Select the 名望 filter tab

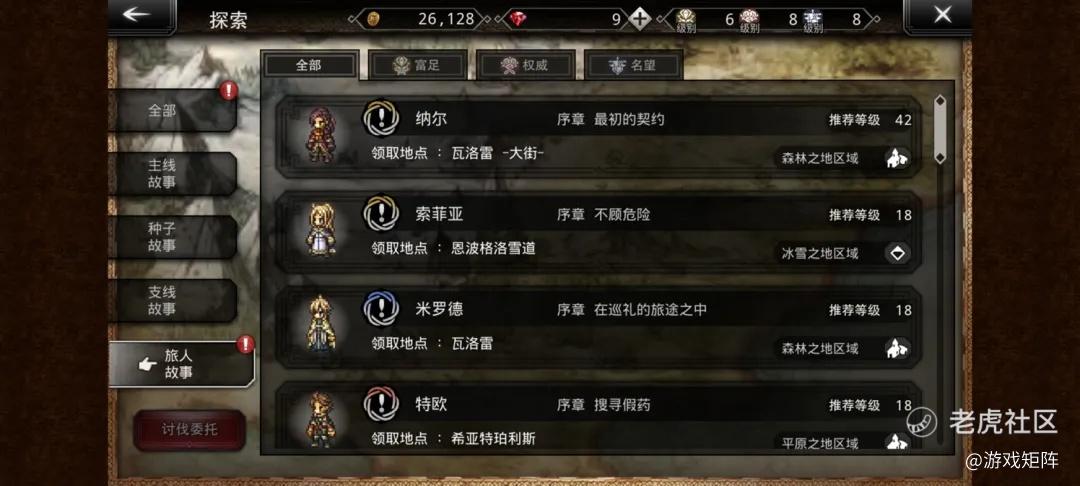click(x=634, y=65)
